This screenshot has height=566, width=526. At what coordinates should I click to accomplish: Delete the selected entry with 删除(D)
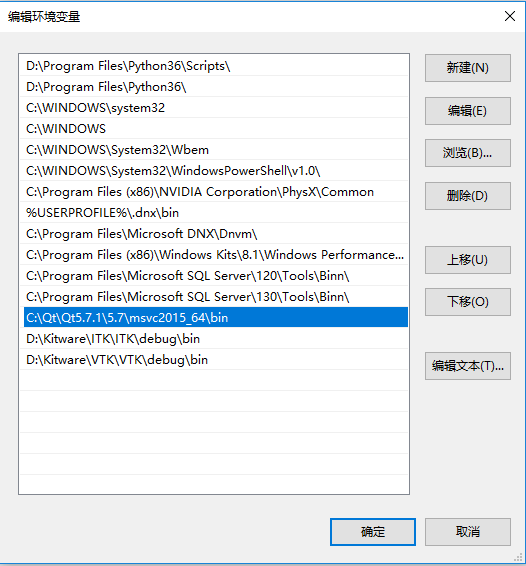(468, 196)
